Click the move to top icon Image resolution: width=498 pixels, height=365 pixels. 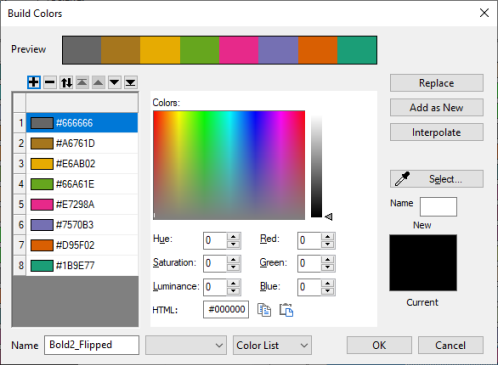(x=82, y=82)
